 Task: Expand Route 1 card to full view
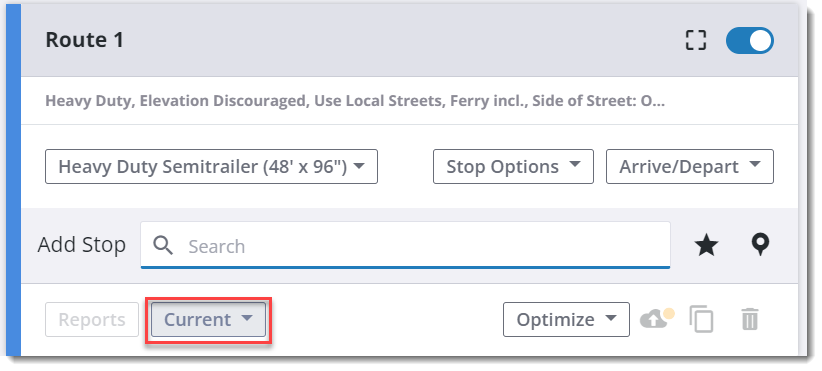click(696, 40)
